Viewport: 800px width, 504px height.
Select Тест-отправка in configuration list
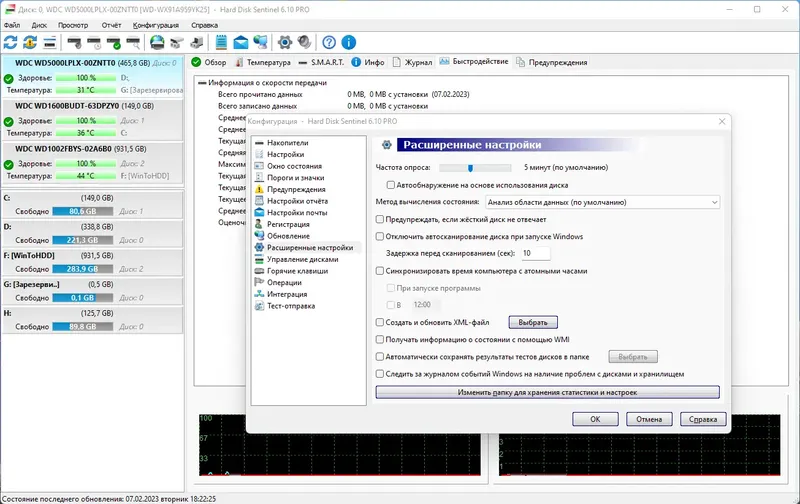coord(291,306)
